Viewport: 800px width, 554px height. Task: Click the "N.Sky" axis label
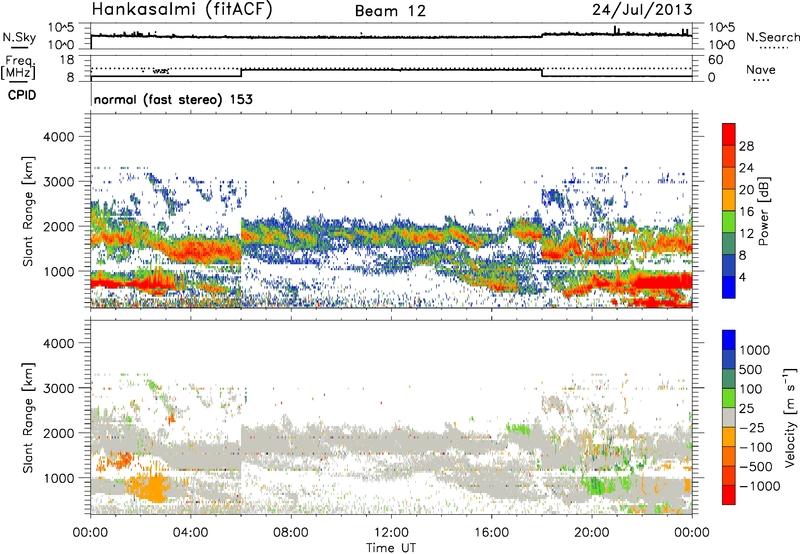(19, 37)
